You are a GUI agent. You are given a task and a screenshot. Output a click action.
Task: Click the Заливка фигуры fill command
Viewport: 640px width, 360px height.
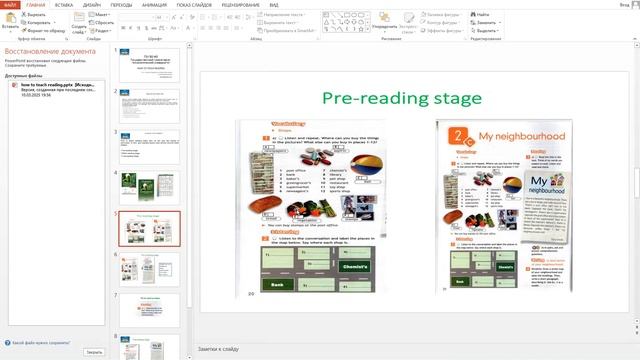coord(441,15)
